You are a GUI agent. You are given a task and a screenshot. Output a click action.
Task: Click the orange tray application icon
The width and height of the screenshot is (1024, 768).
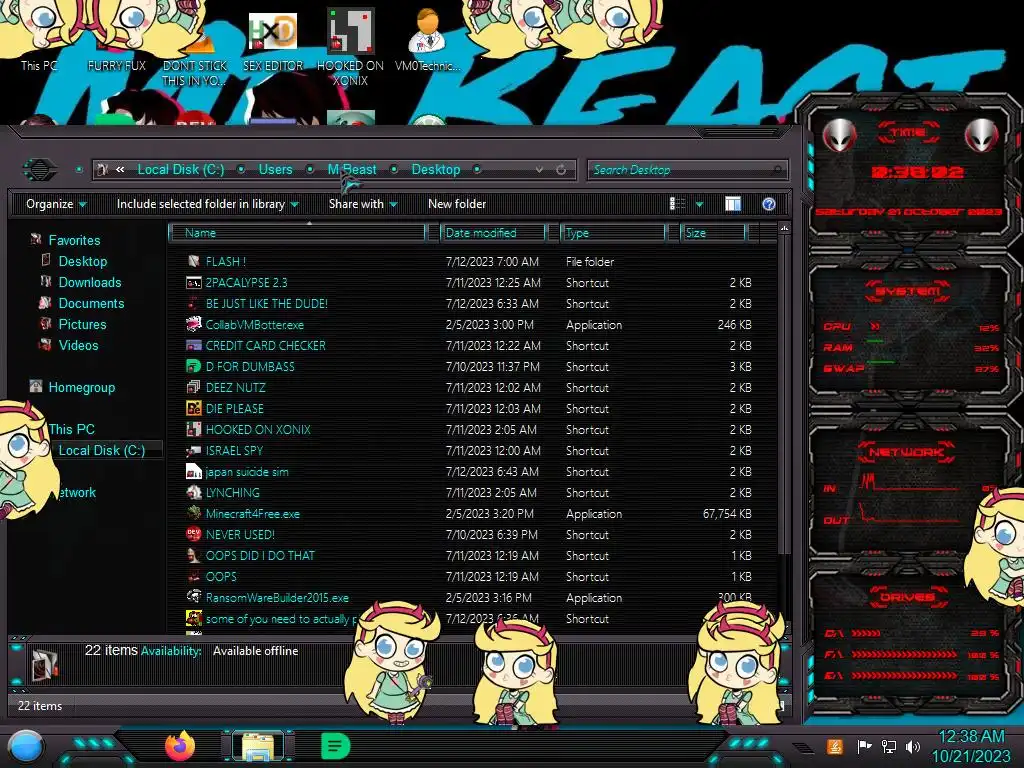835,746
